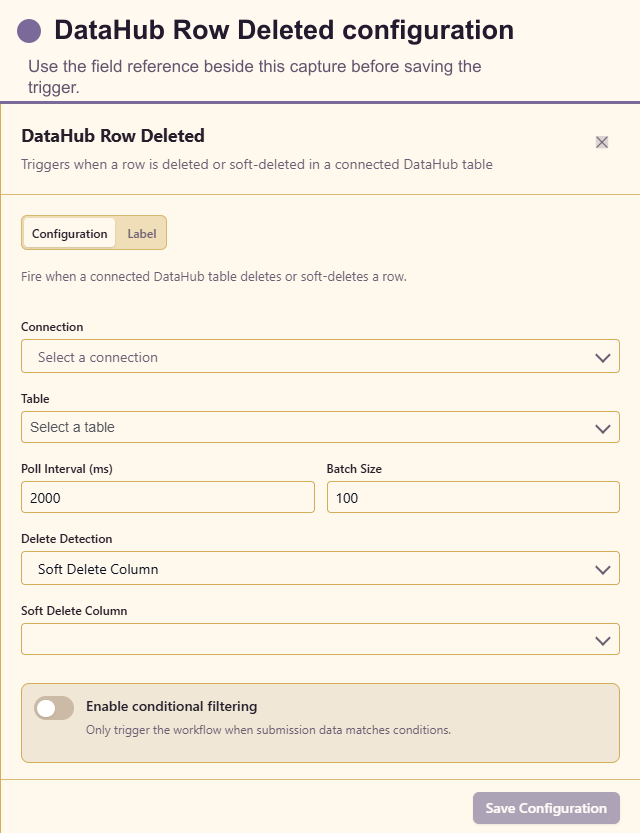Open the Table dropdown
The height and width of the screenshot is (833, 640).
[320, 427]
